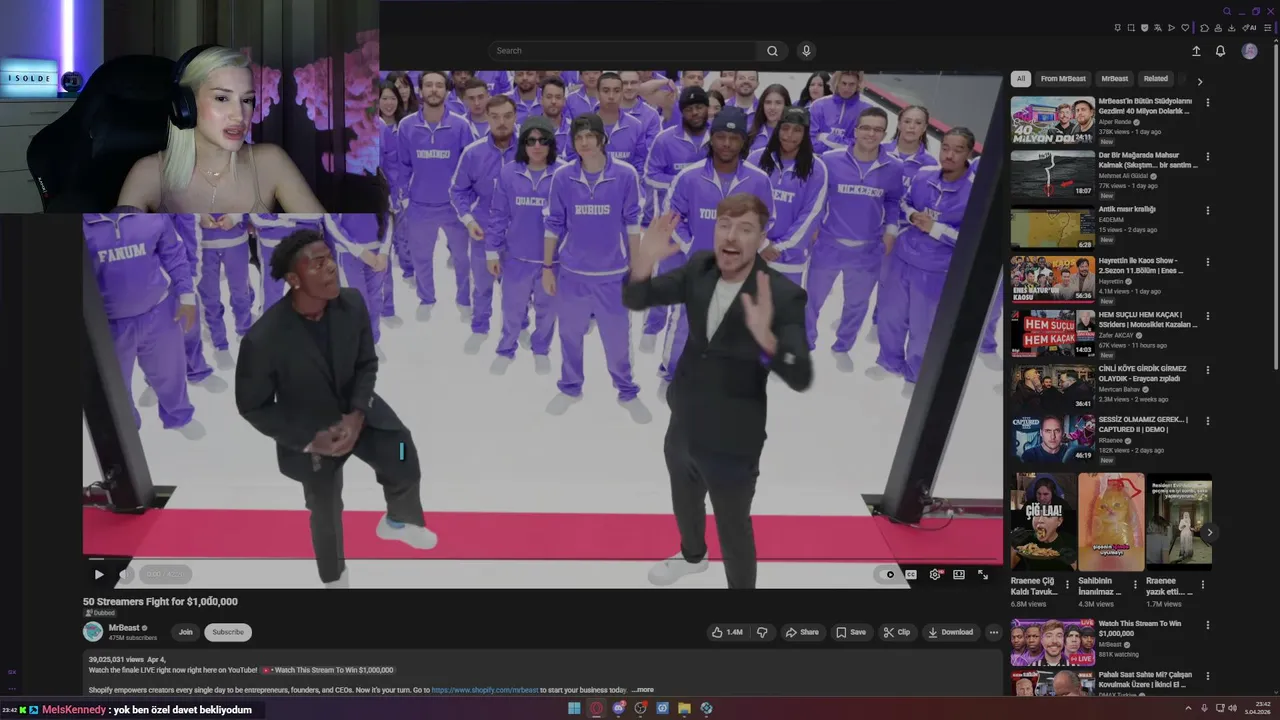Toggle closed captions (CC) in the player
This screenshot has width=1280, height=720.
click(x=911, y=574)
